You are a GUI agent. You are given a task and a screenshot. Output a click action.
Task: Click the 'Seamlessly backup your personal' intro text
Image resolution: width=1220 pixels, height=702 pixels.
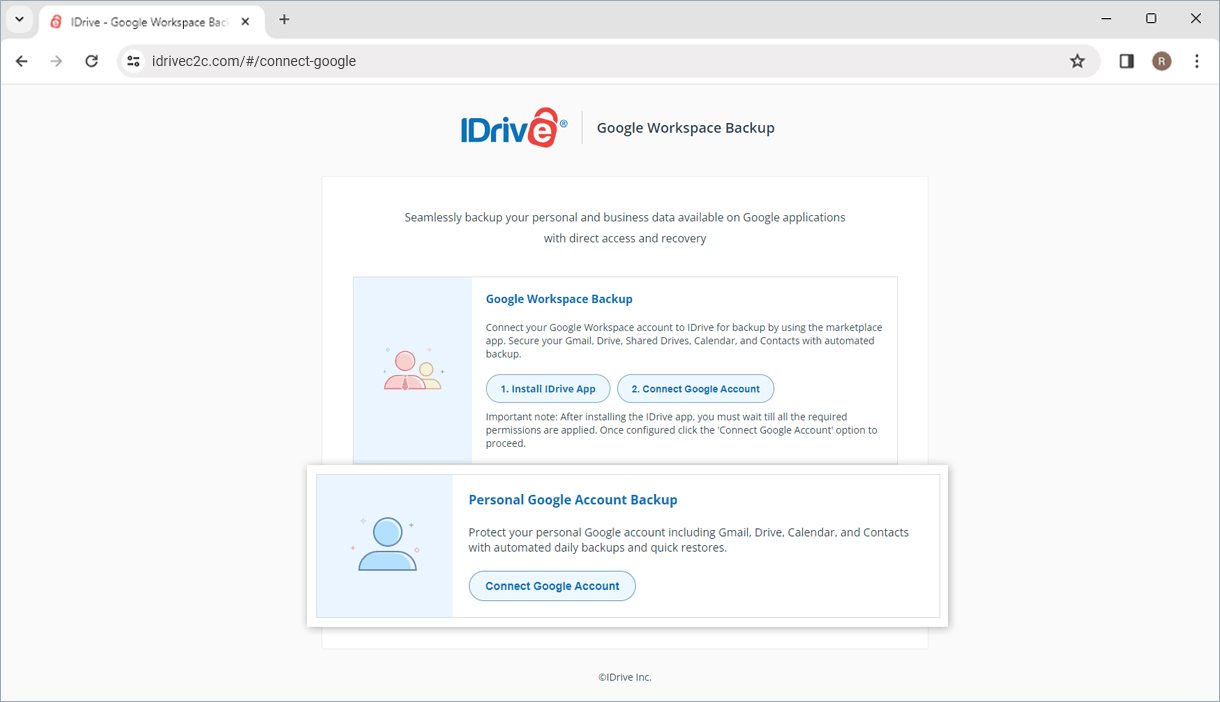(x=625, y=228)
